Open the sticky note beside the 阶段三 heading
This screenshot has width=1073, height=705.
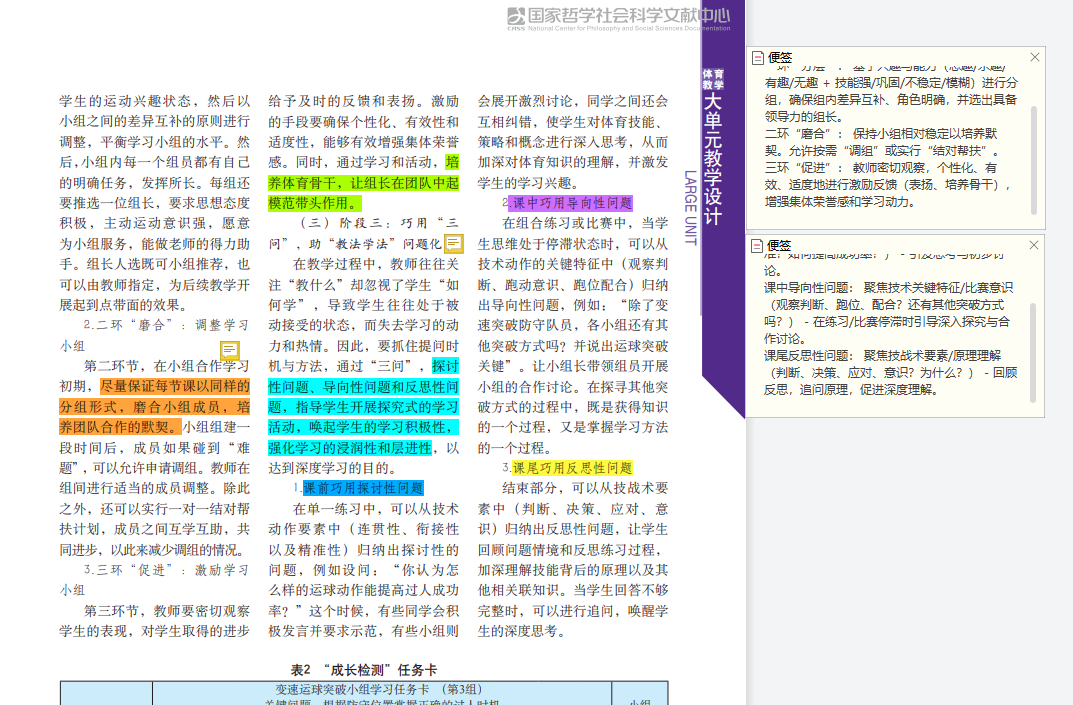[454, 243]
